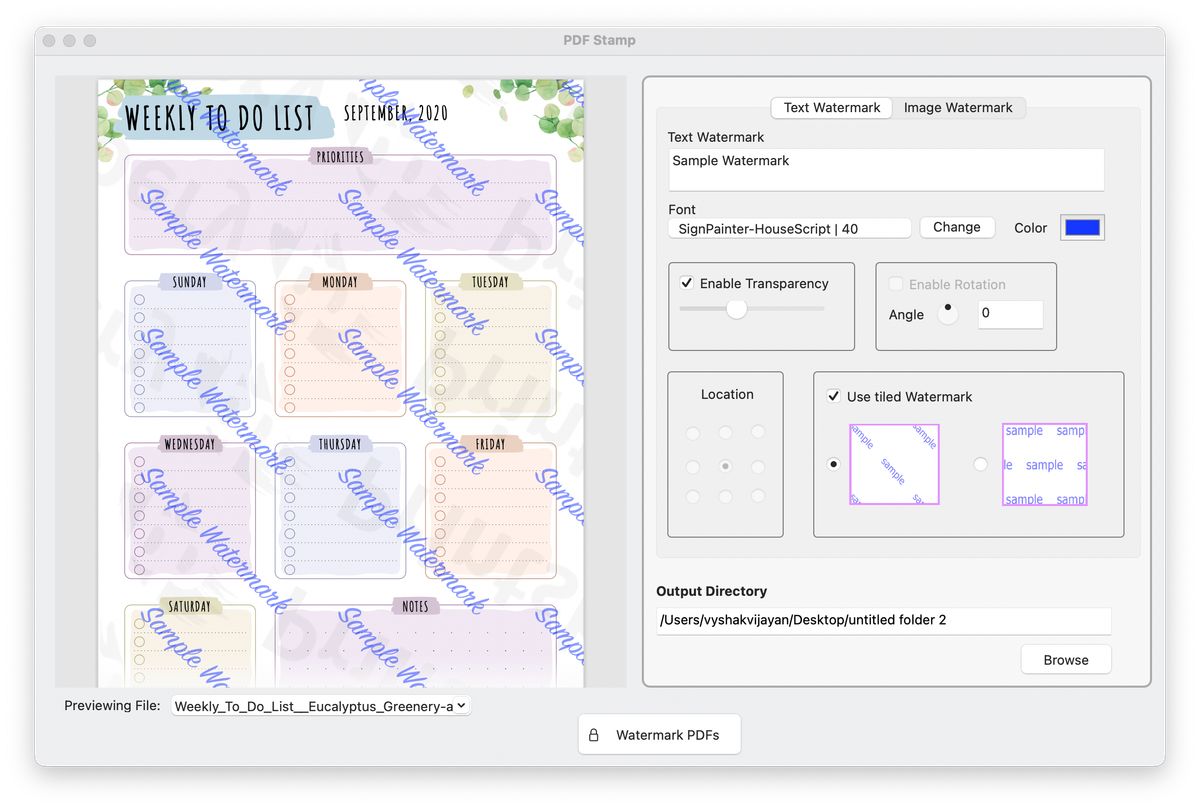Select the diagonal tiled watermark layout radio
Viewport: 1200px width, 809px height.
(x=833, y=464)
